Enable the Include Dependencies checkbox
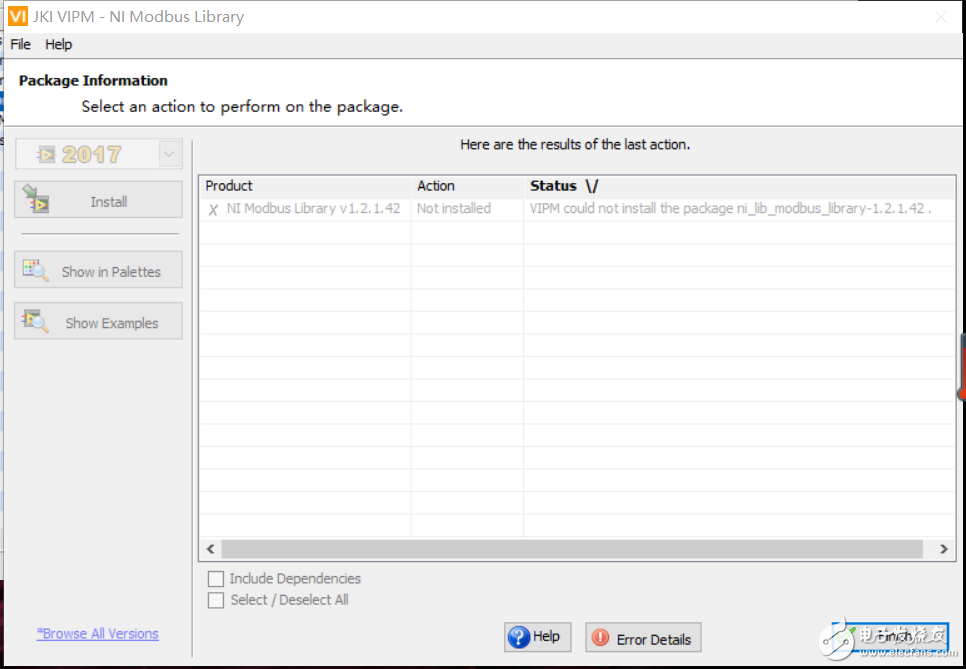 pyautogui.click(x=216, y=579)
